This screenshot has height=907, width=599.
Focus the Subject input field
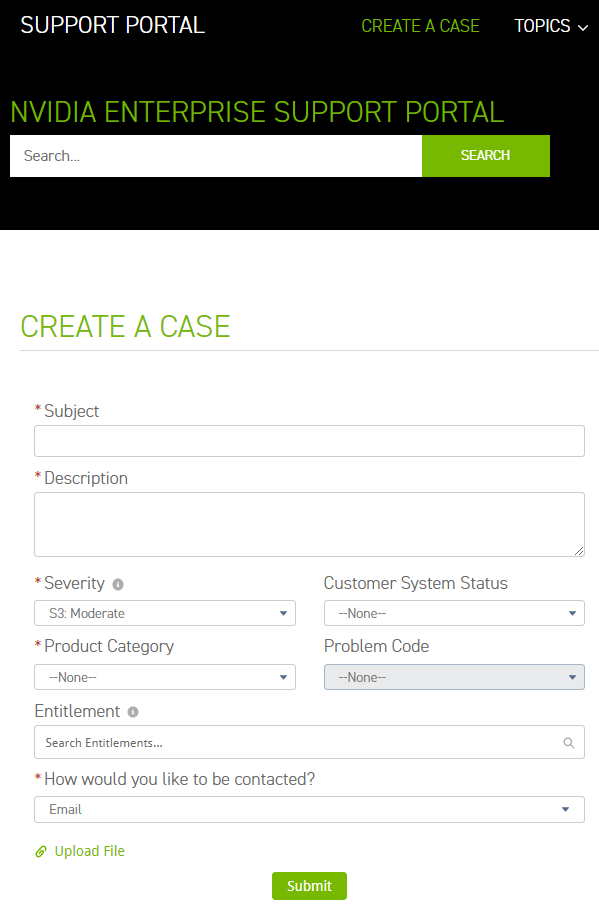[309, 441]
